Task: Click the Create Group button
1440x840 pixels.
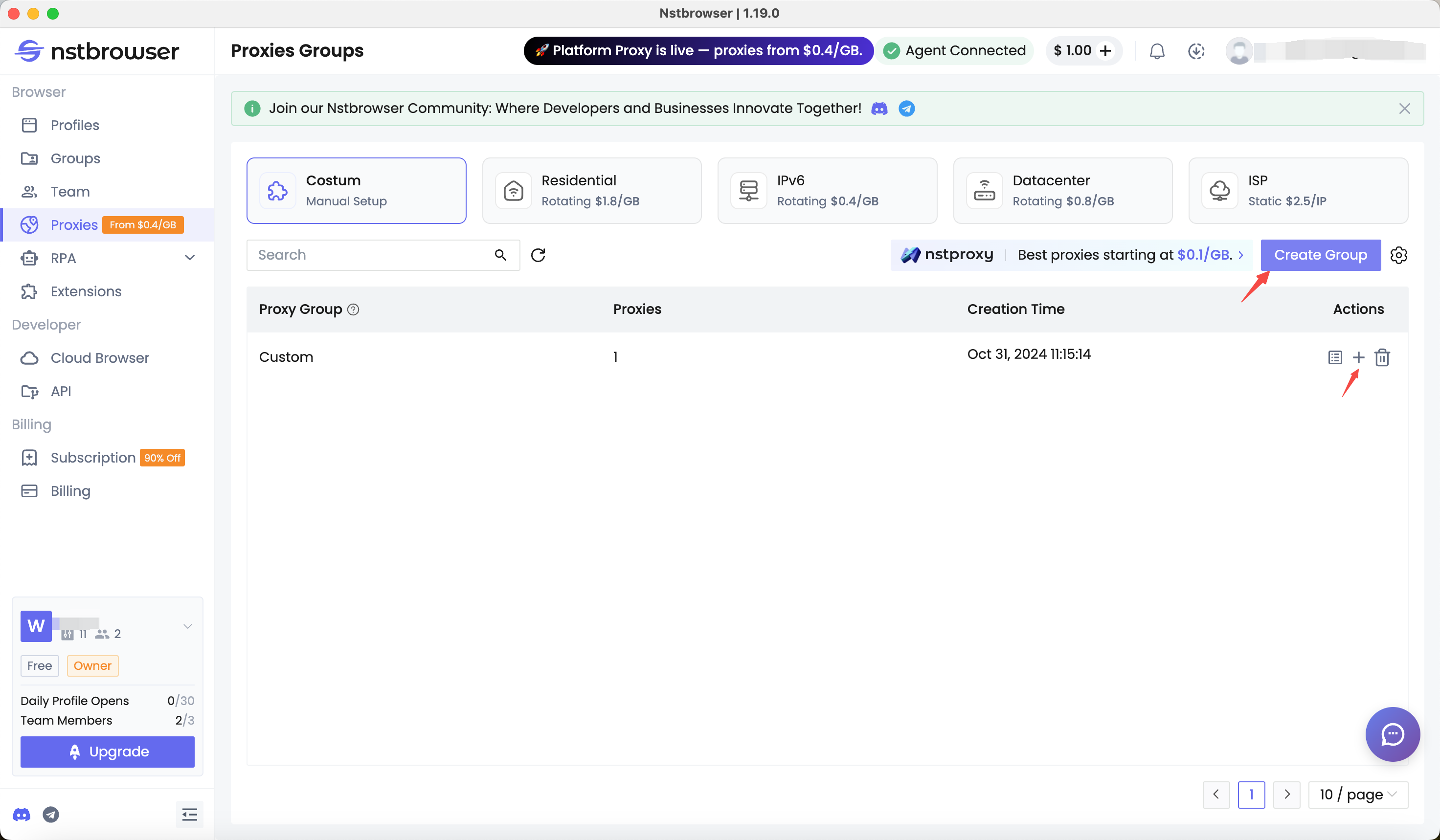Action: pyautogui.click(x=1320, y=255)
